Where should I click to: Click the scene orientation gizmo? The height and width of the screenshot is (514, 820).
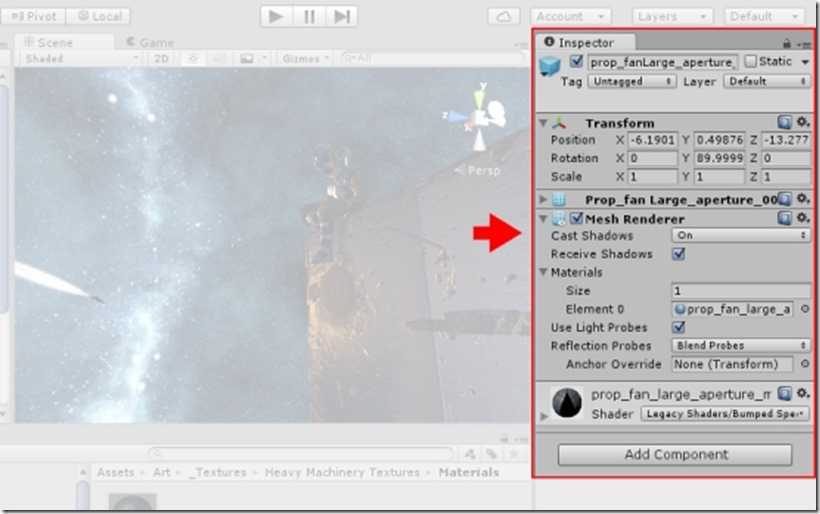479,118
